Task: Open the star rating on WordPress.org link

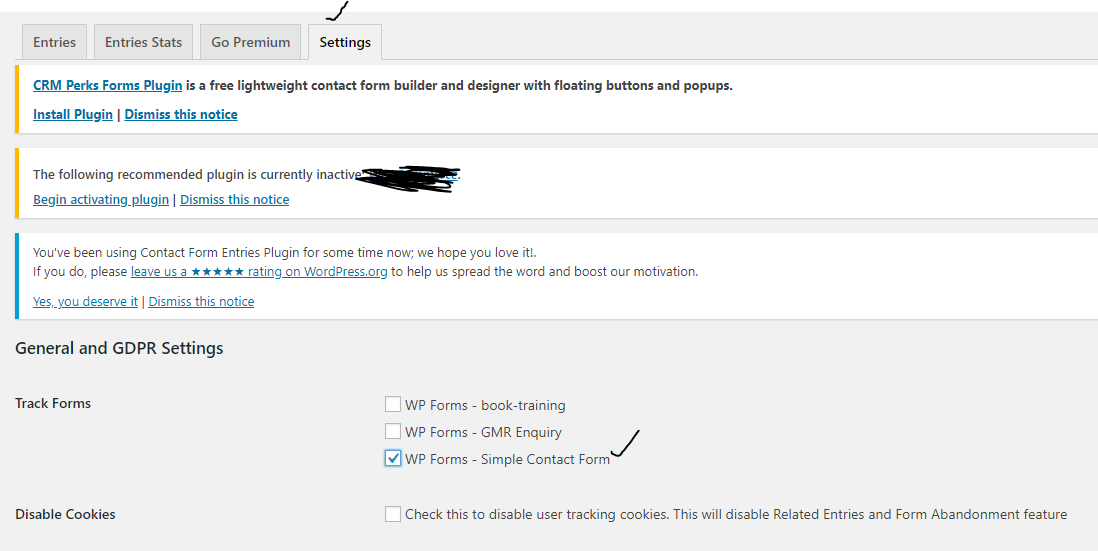Action: [x=259, y=272]
